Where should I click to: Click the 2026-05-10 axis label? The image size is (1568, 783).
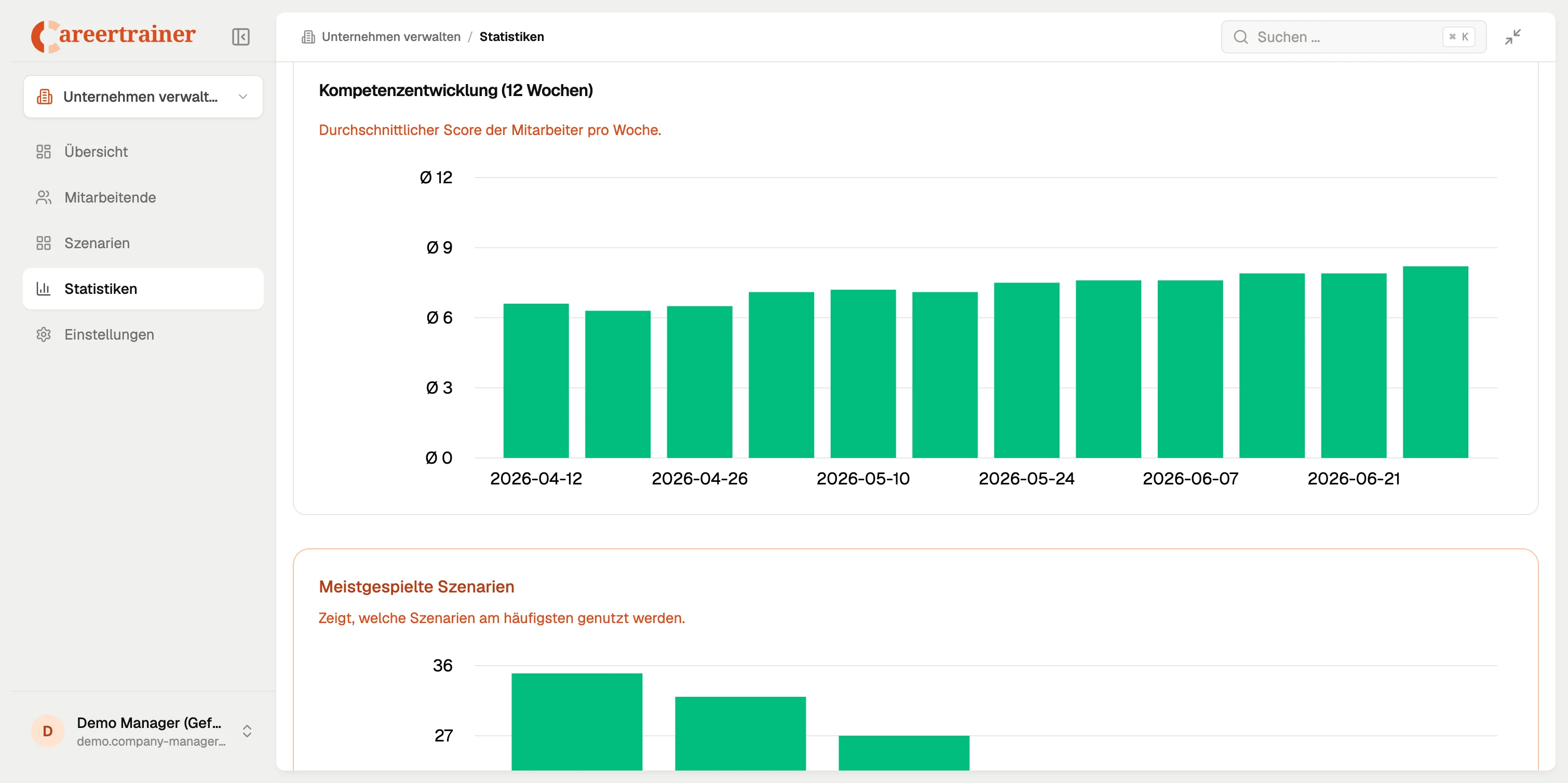point(862,479)
